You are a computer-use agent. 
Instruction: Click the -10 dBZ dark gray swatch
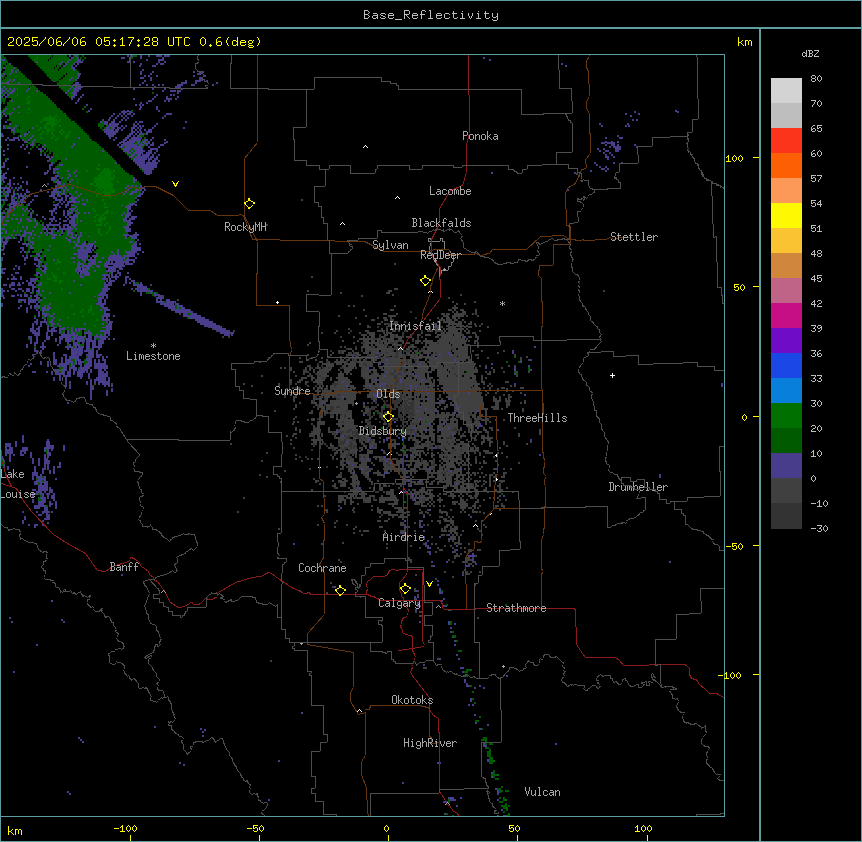point(786,516)
